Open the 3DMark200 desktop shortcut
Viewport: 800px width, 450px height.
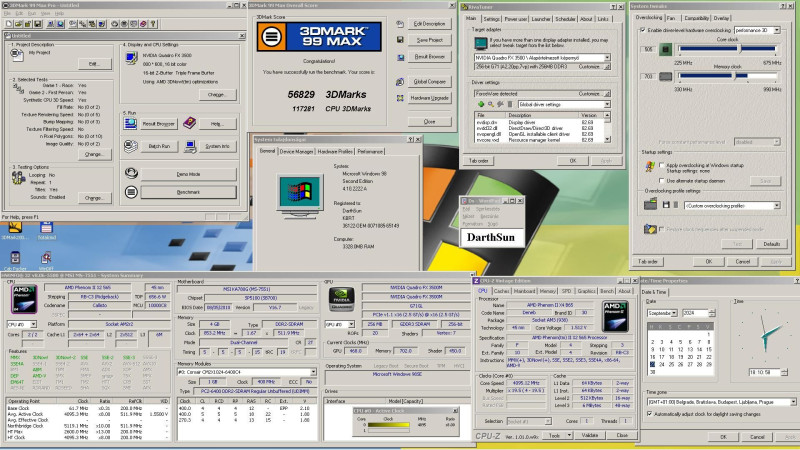tap(14, 231)
